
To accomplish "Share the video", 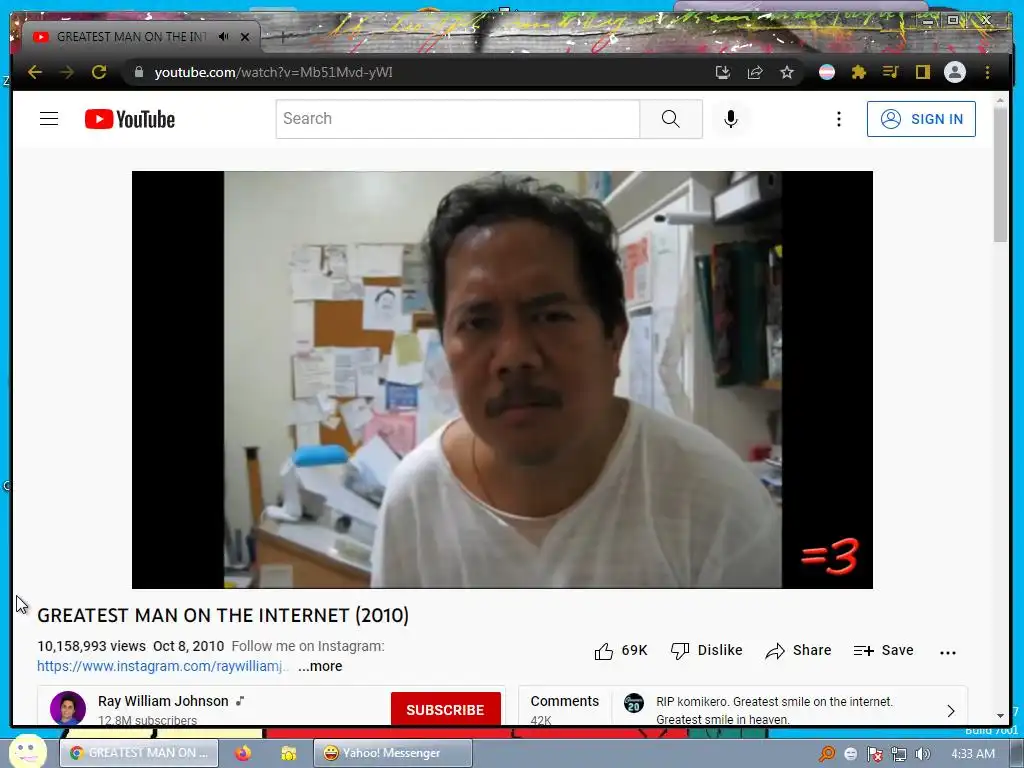I will pos(798,650).
